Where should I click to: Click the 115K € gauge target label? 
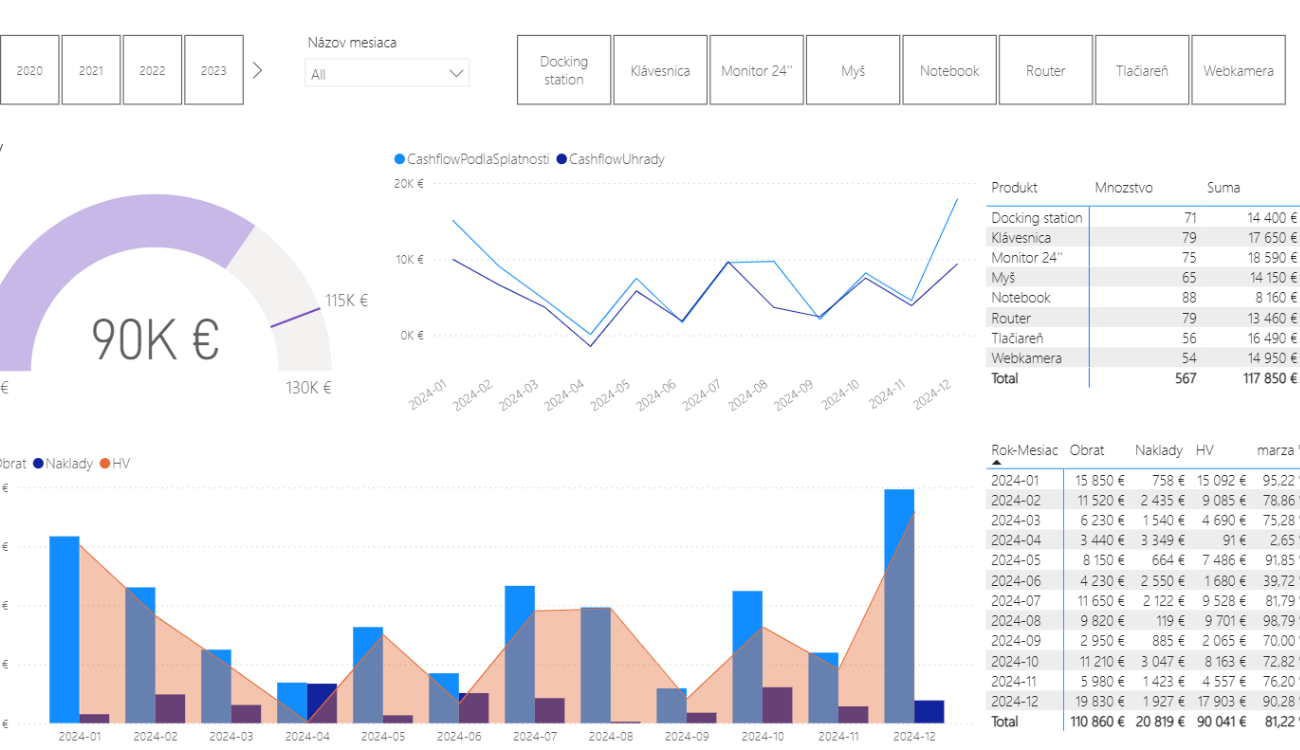(346, 300)
